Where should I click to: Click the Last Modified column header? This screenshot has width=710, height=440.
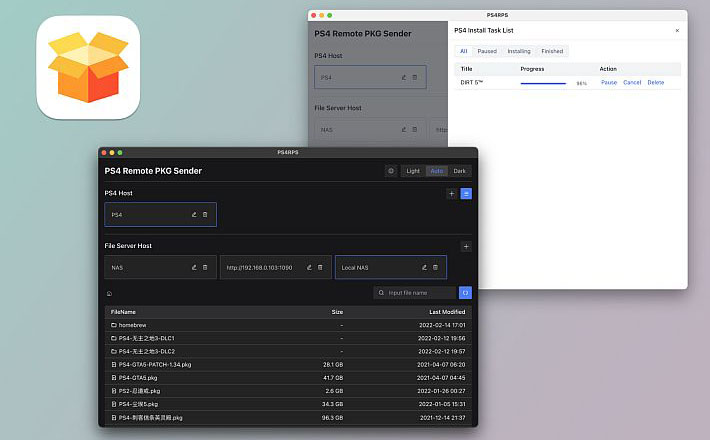[x=447, y=312]
